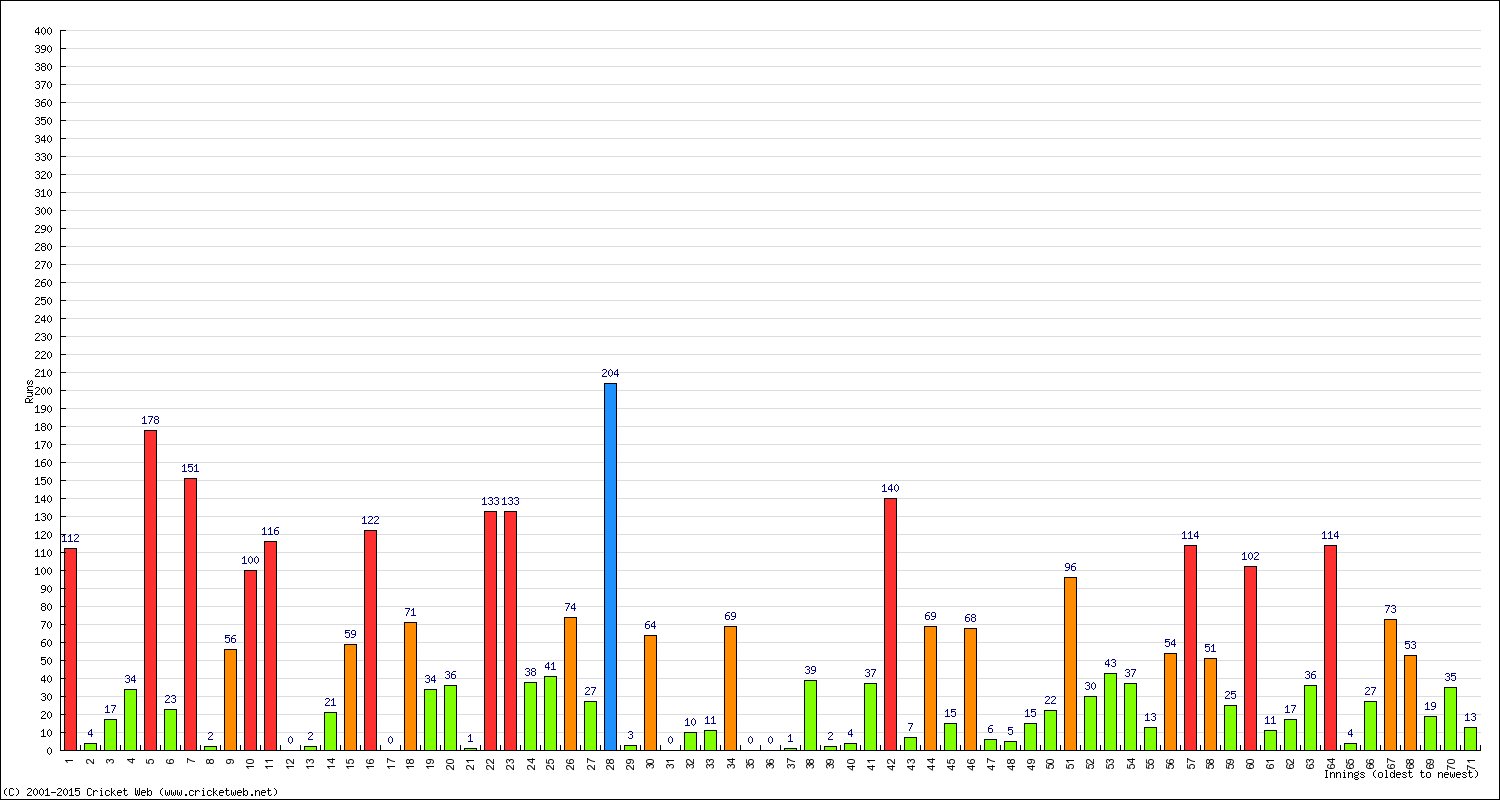Click the red bar for innings 64
The height and width of the screenshot is (800, 1500).
click(1330, 647)
